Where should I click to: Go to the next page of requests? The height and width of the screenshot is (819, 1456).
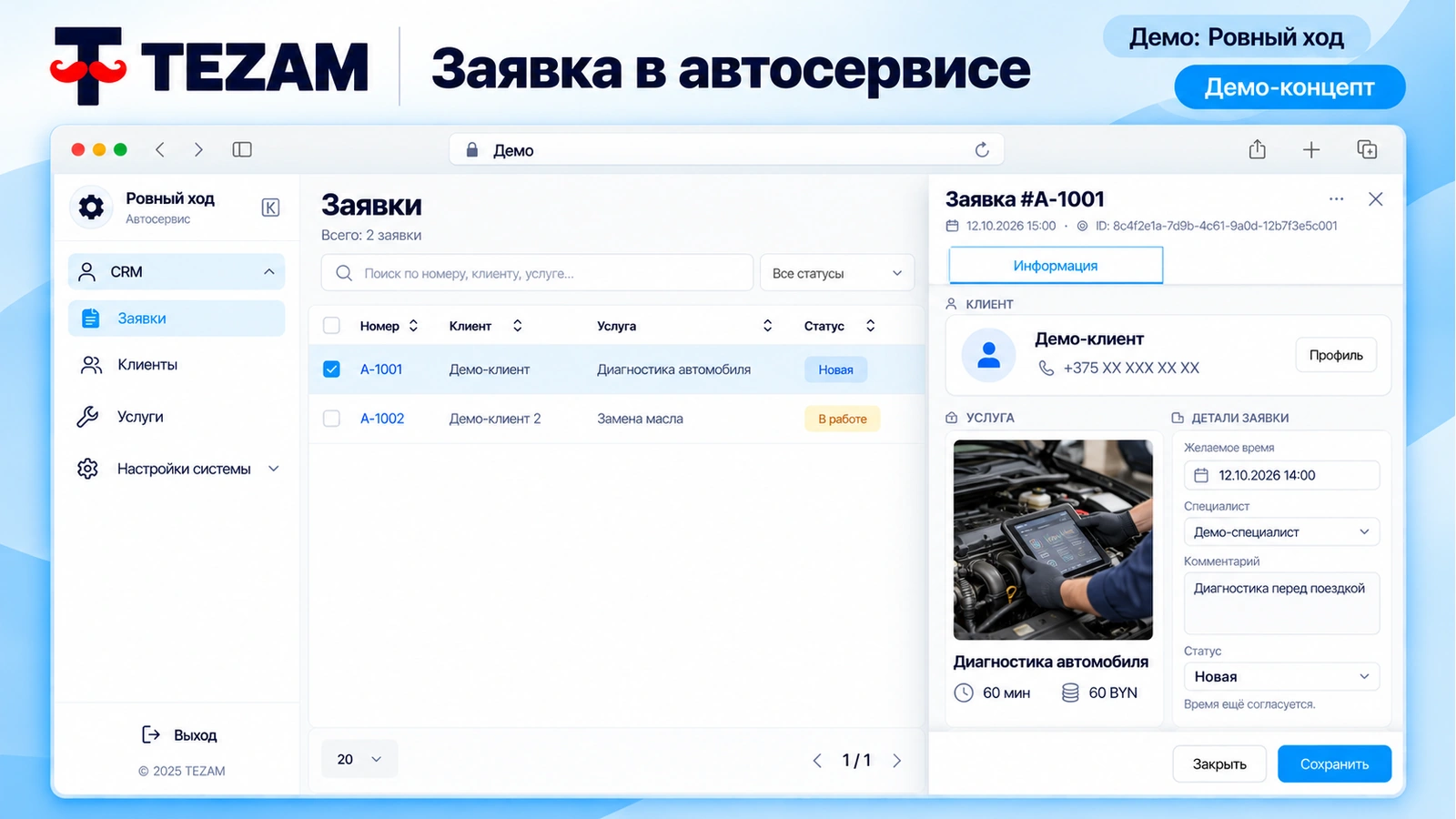coord(897,761)
